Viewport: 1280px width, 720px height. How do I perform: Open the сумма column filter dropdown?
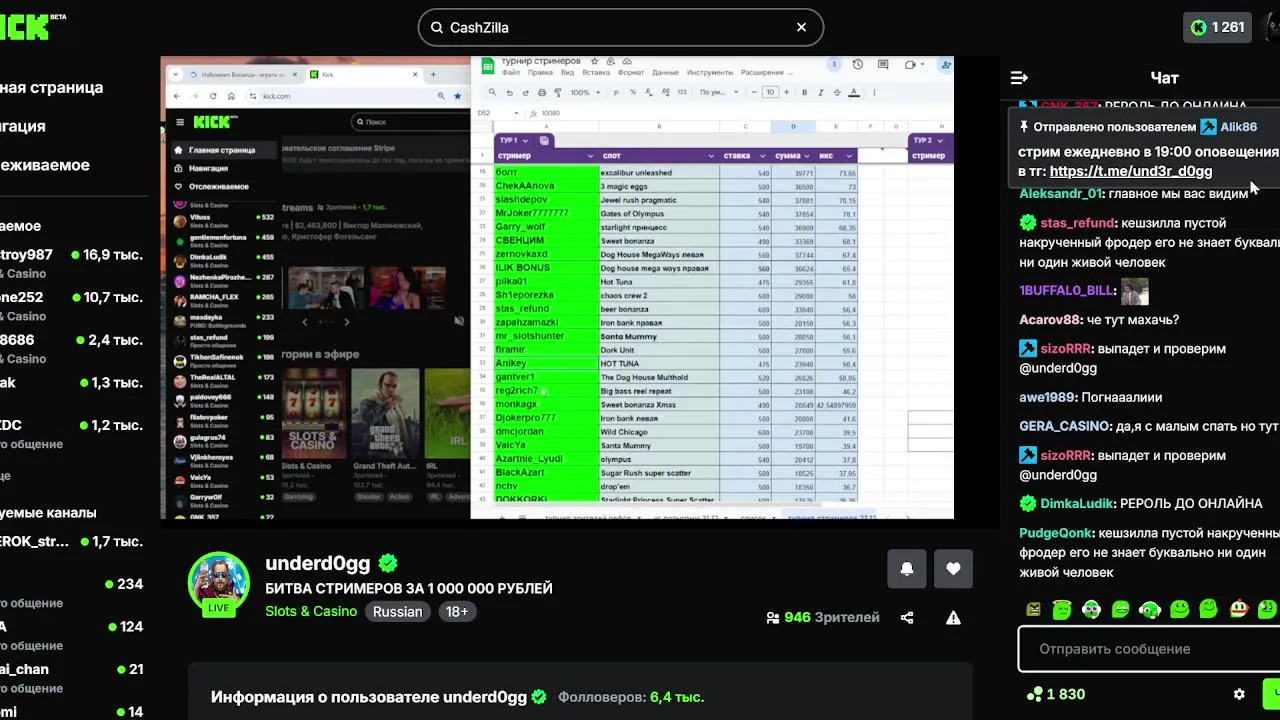806,156
